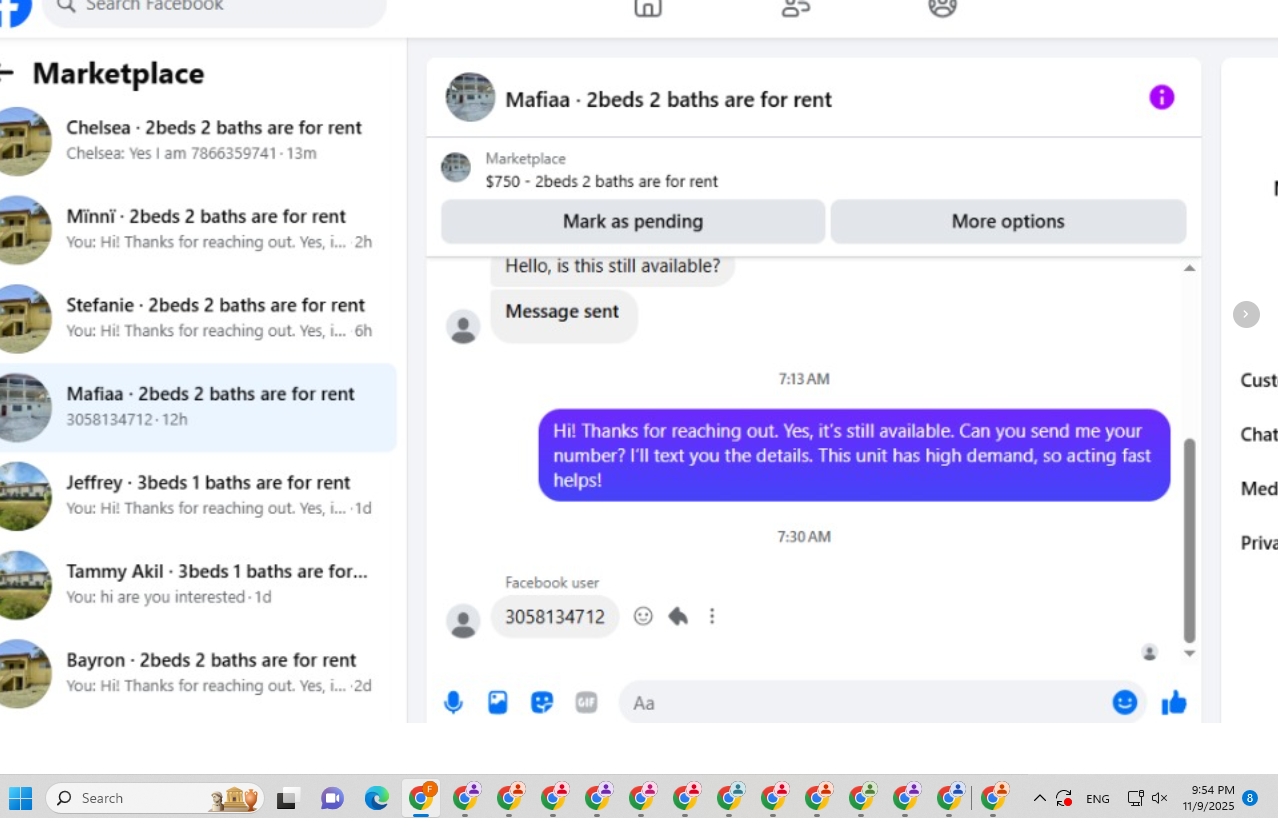
Task: Open notification center badge showing 8
Action: click(x=1250, y=798)
